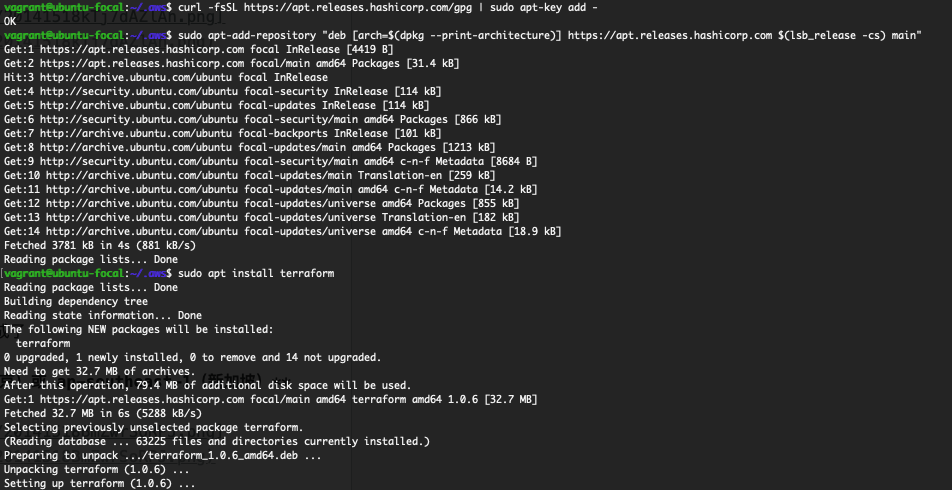Screen dimensions: 952x490
Task: Click the Get:1 hashicorp focal InRelease URL
Action: click(142, 49)
